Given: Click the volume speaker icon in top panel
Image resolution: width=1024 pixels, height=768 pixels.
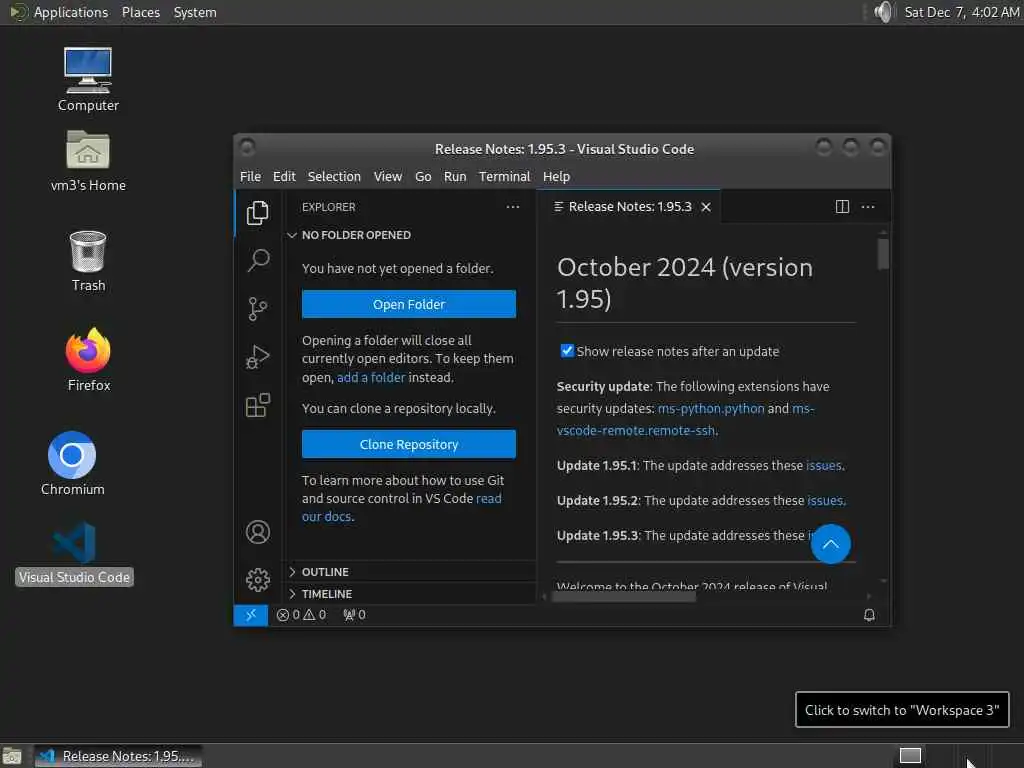Looking at the screenshot, I should tap(883, 12).
